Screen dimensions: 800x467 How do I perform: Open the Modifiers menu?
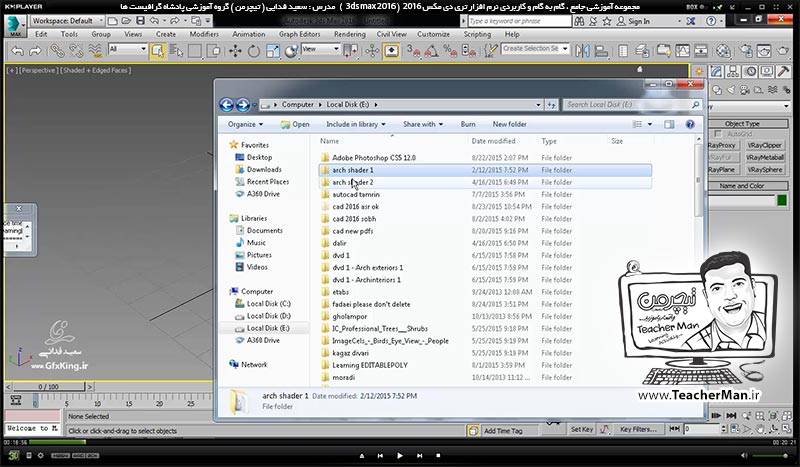[204, 34]
